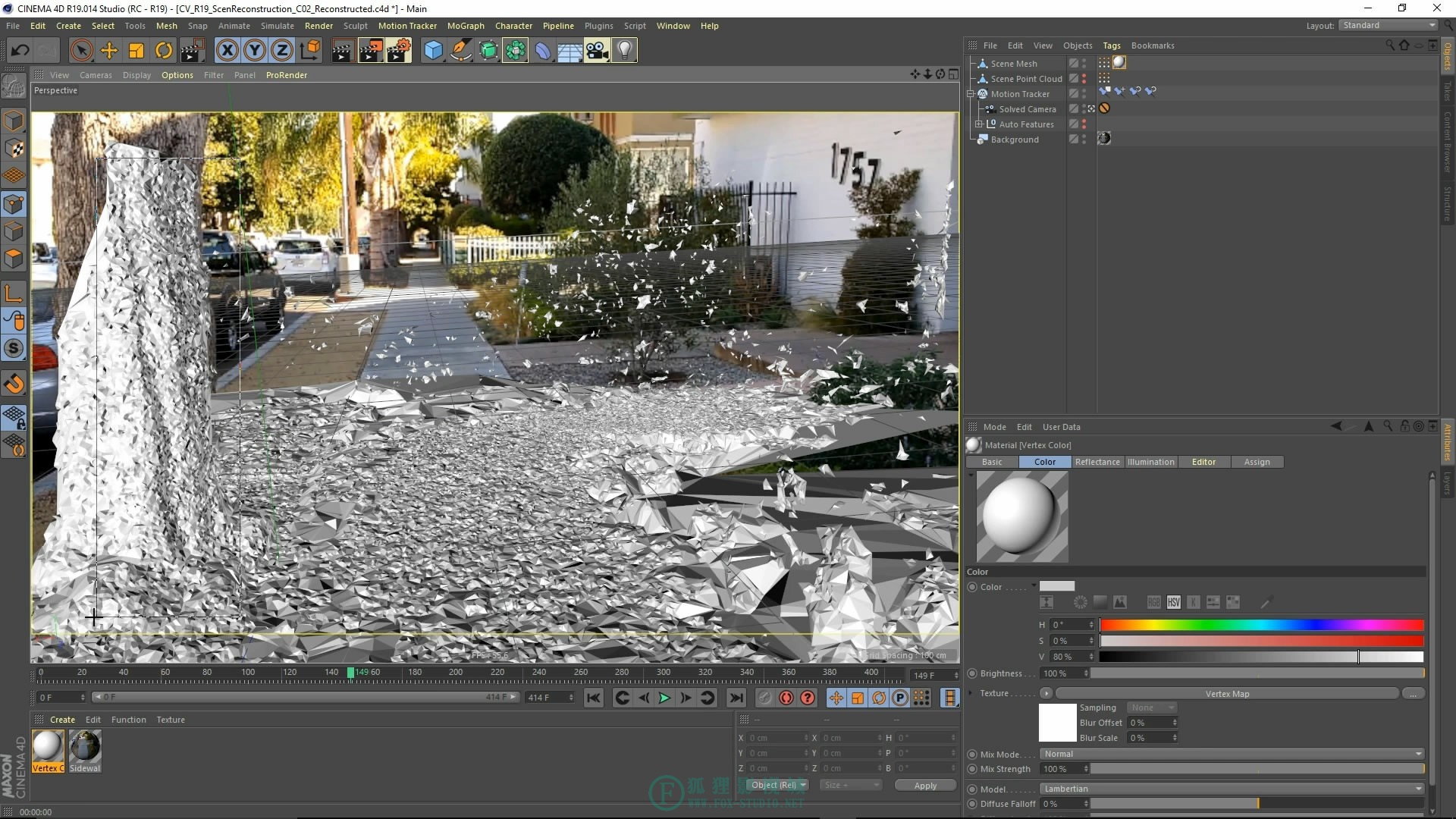Toggle Brightness animation radio dot
The width and height of the screenshot is (1456, 819).
pyautogui.click(x=972, y=673)
